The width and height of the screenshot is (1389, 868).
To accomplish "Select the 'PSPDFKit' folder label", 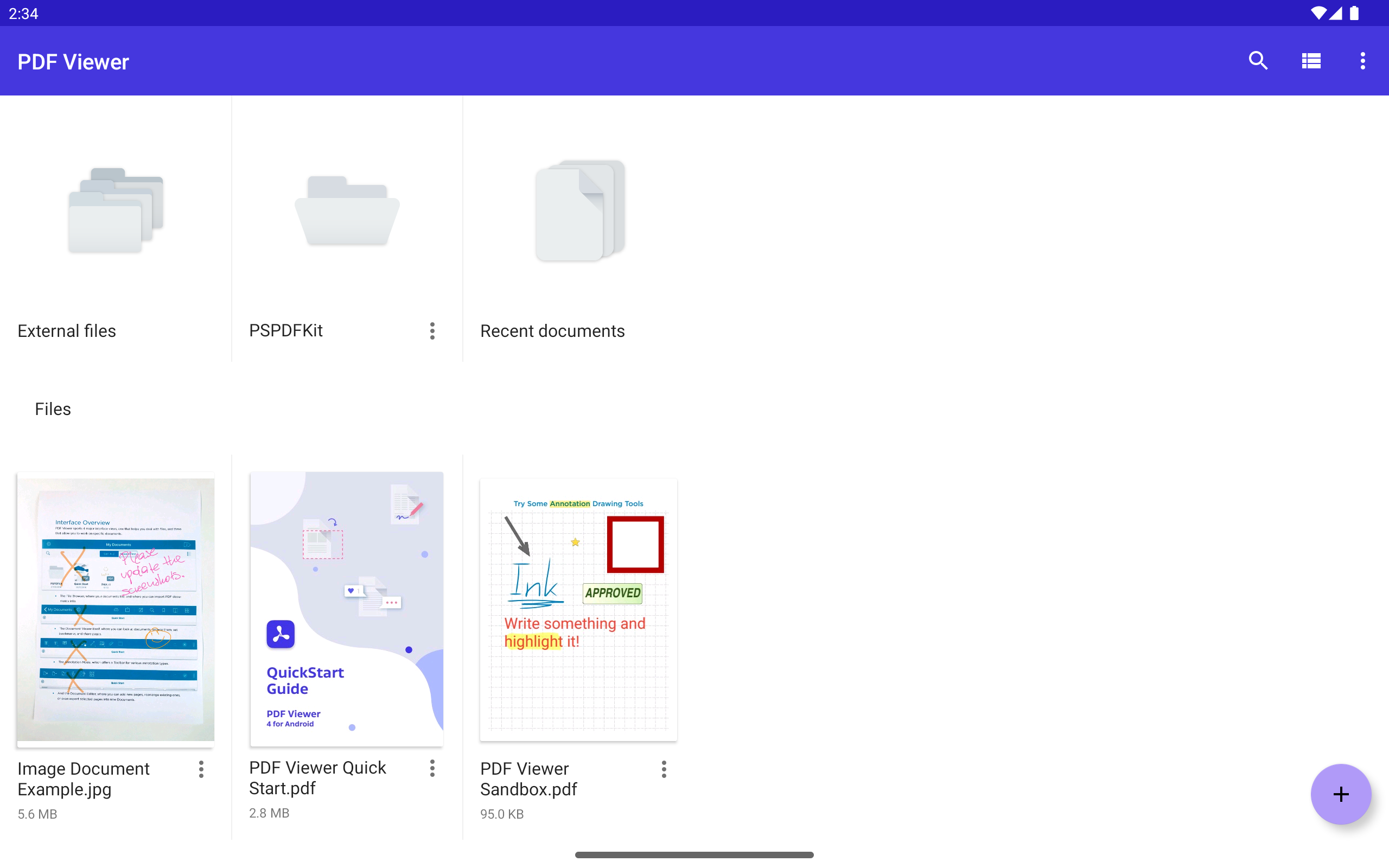I will click(286, 331).
